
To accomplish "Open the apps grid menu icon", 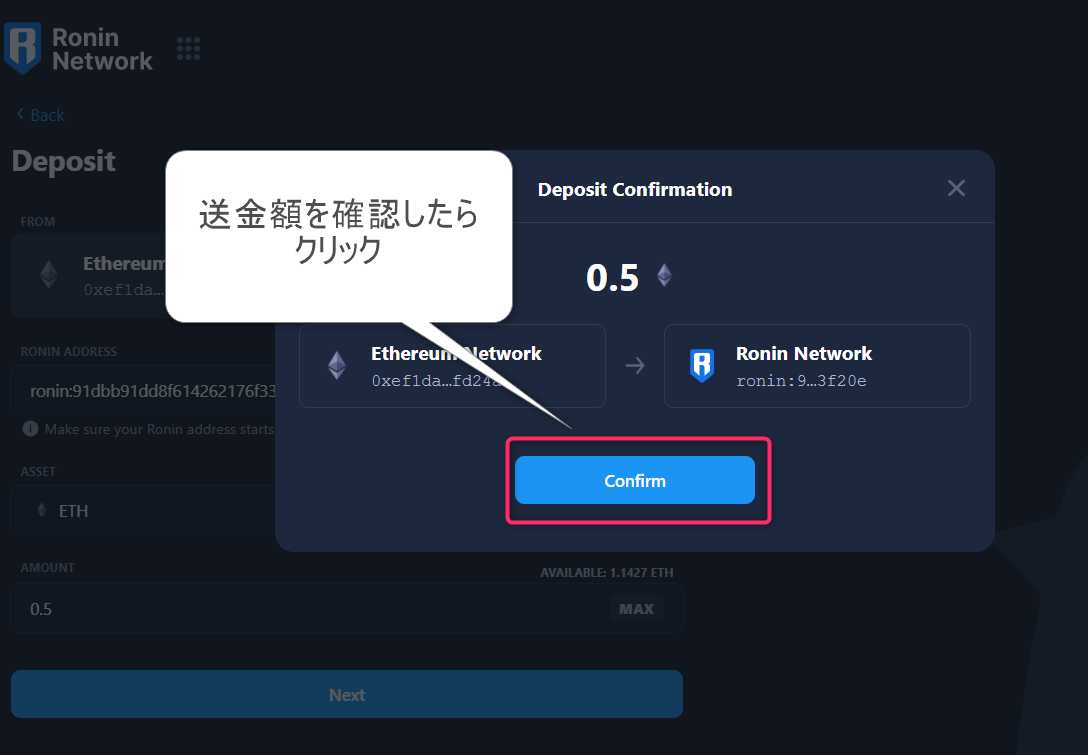I will click(x=188, y=49).
